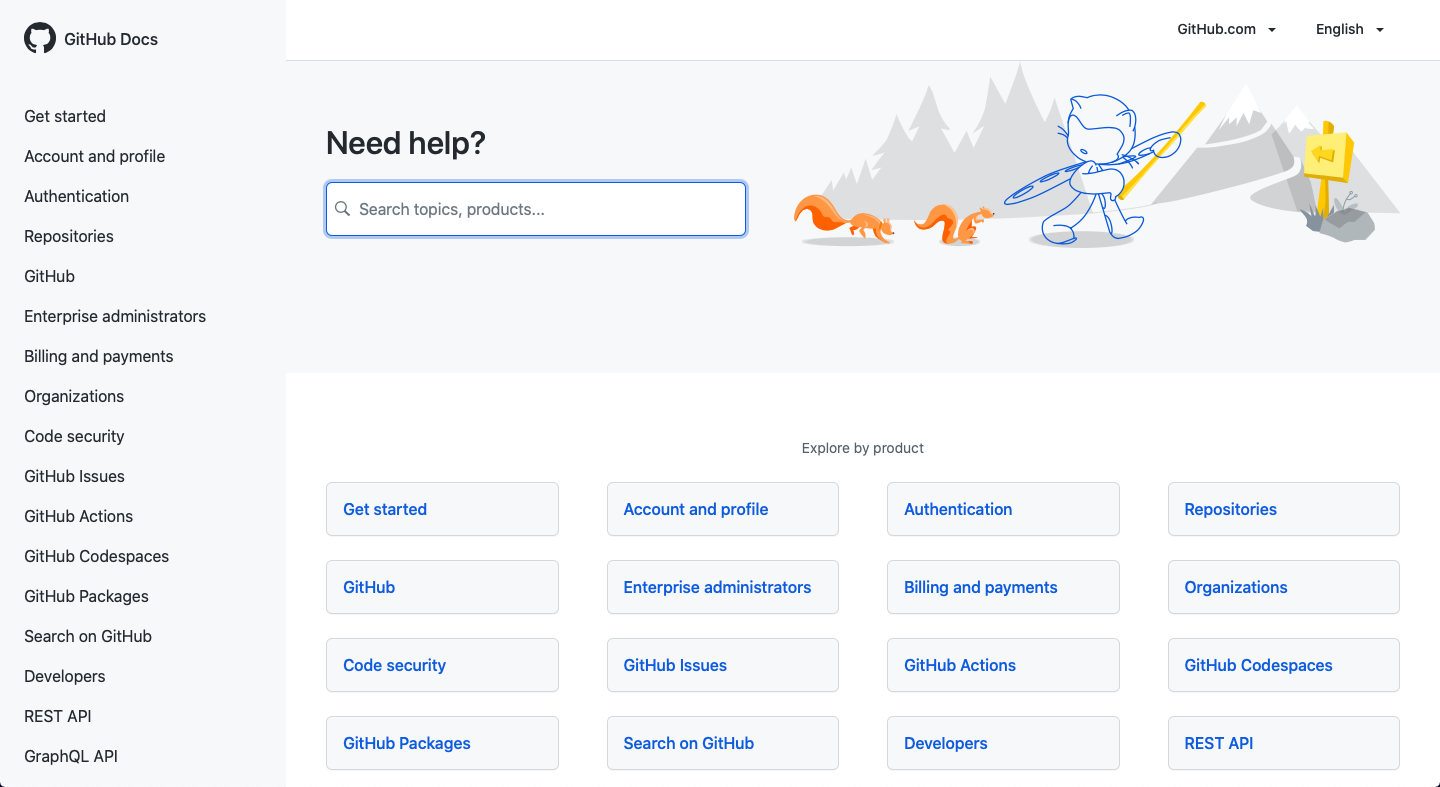Open GraphQL API in the sidebar
Image resolution: width=1440 pixels, height=787 pixels.
coord(71,756)
